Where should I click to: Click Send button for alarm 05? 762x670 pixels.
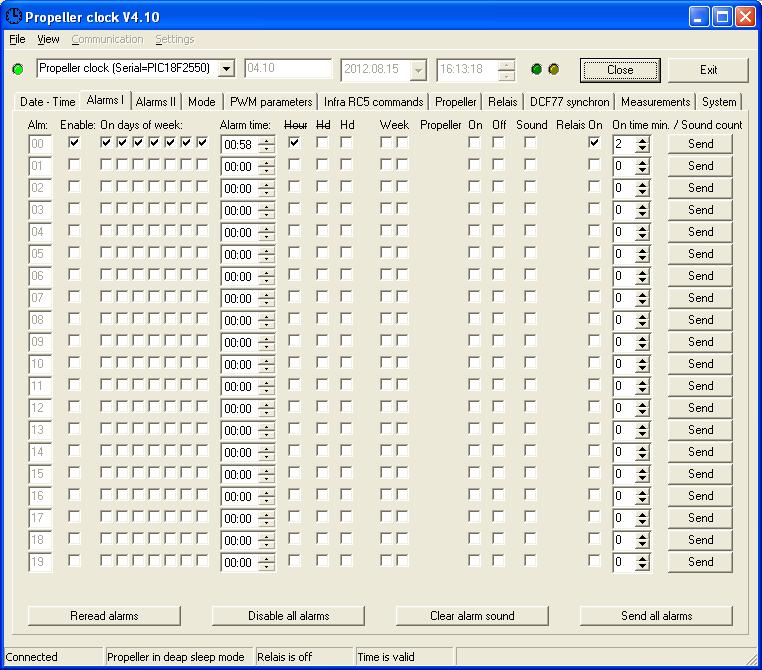[700, 254]
